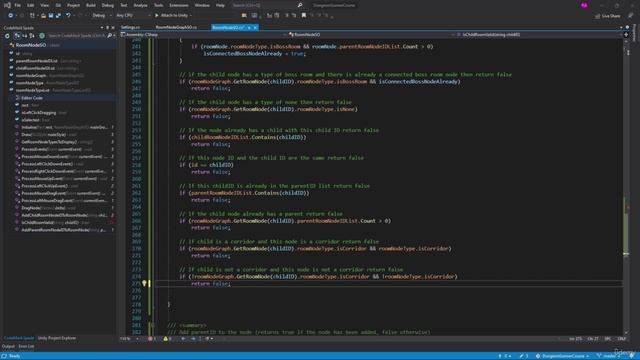Focus the Visual Studio search box
Image resolution: width=640 pixels, height=360 pixels.
coord(267,5)
